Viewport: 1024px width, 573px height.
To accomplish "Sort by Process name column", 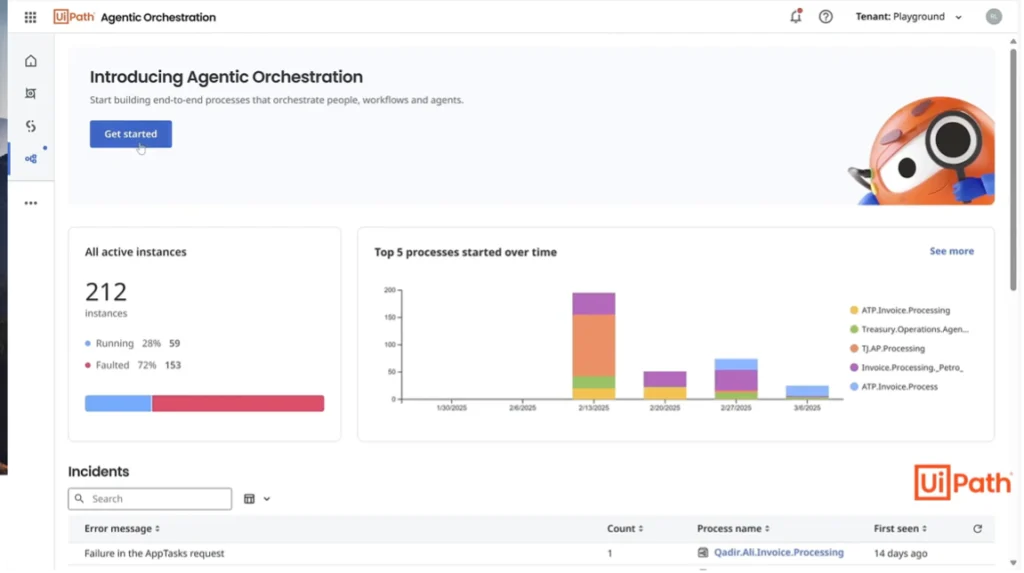I will (x=733, y=529).
